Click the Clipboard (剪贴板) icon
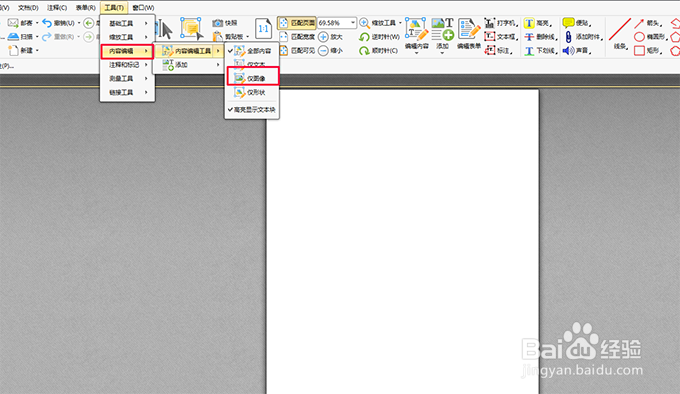The height and width of the screenshot is (394, 680). pyautogui.click(x=218, y=37)
